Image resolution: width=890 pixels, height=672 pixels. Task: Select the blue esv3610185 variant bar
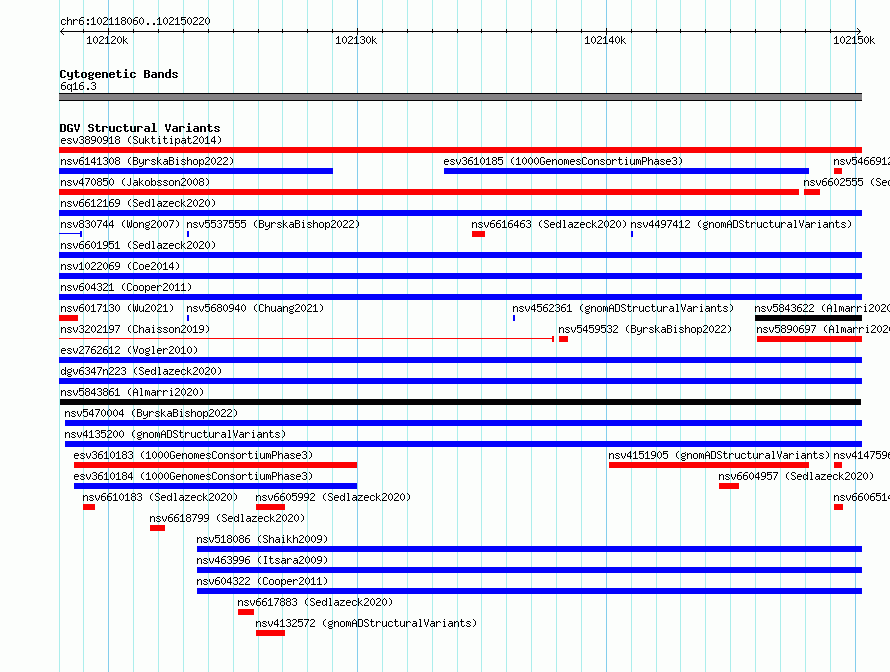click(626, 171)
